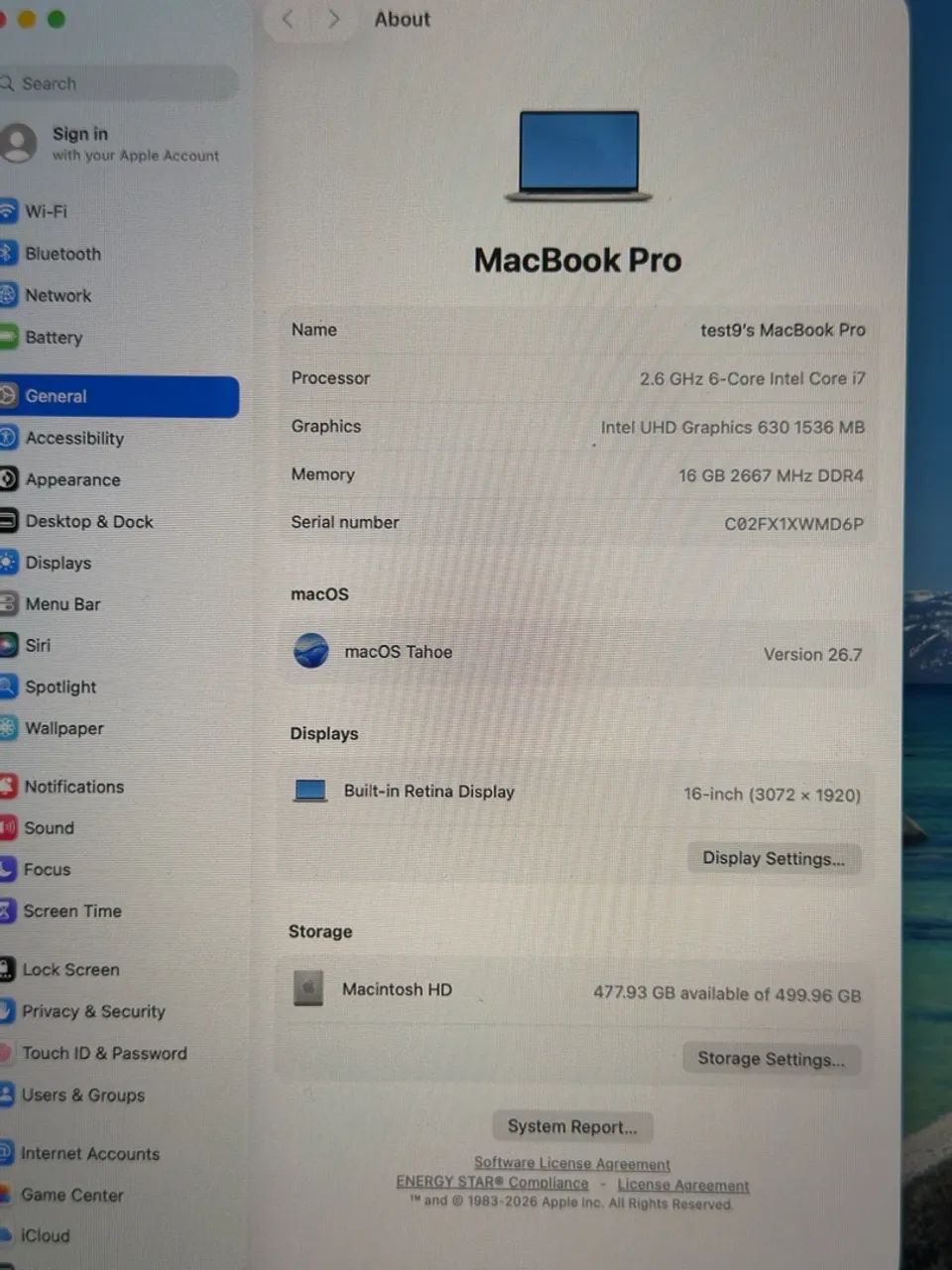
Task: Open the License Agreement link
Action: click(683, 1185)
